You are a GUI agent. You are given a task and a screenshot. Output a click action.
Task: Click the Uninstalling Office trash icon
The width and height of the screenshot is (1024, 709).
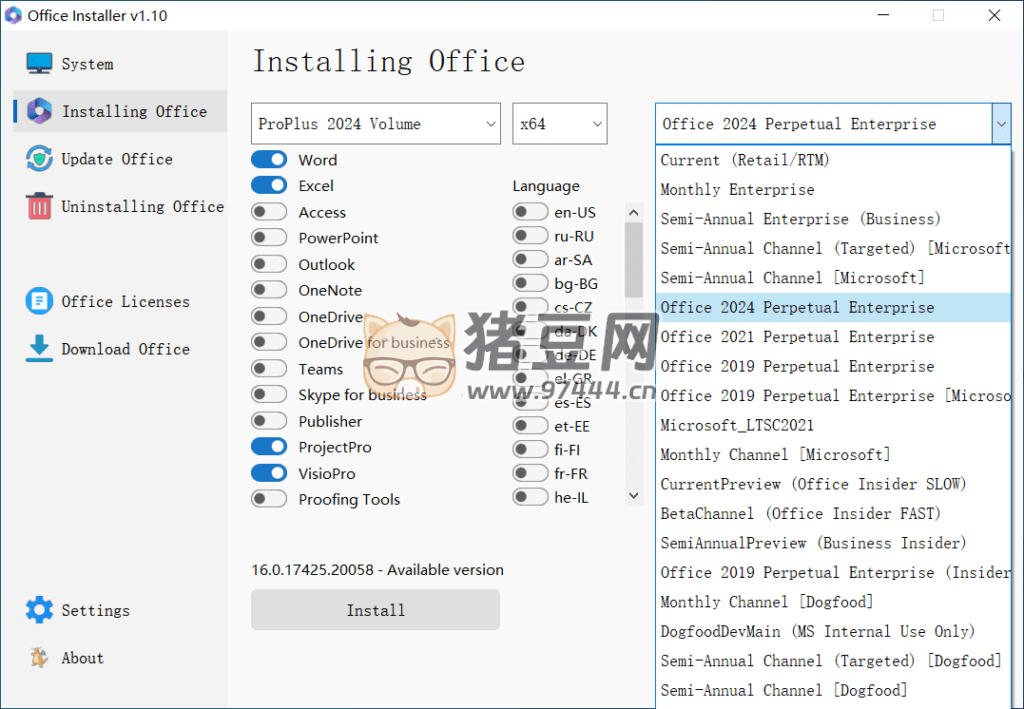point(39,206)
